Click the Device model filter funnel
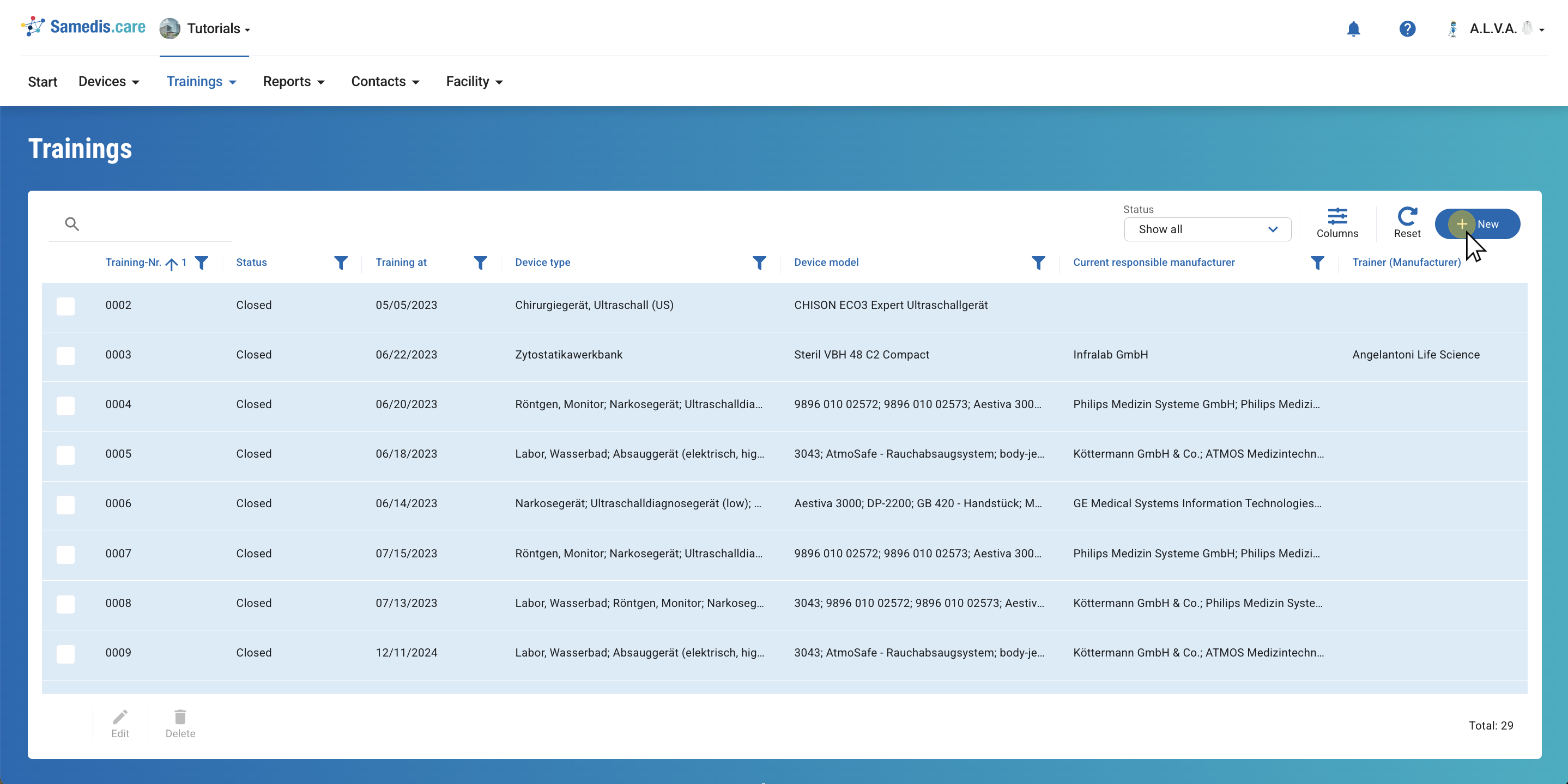Image resolution: width=1568 pixels, height=784 pixels. tap(1038, 263)
